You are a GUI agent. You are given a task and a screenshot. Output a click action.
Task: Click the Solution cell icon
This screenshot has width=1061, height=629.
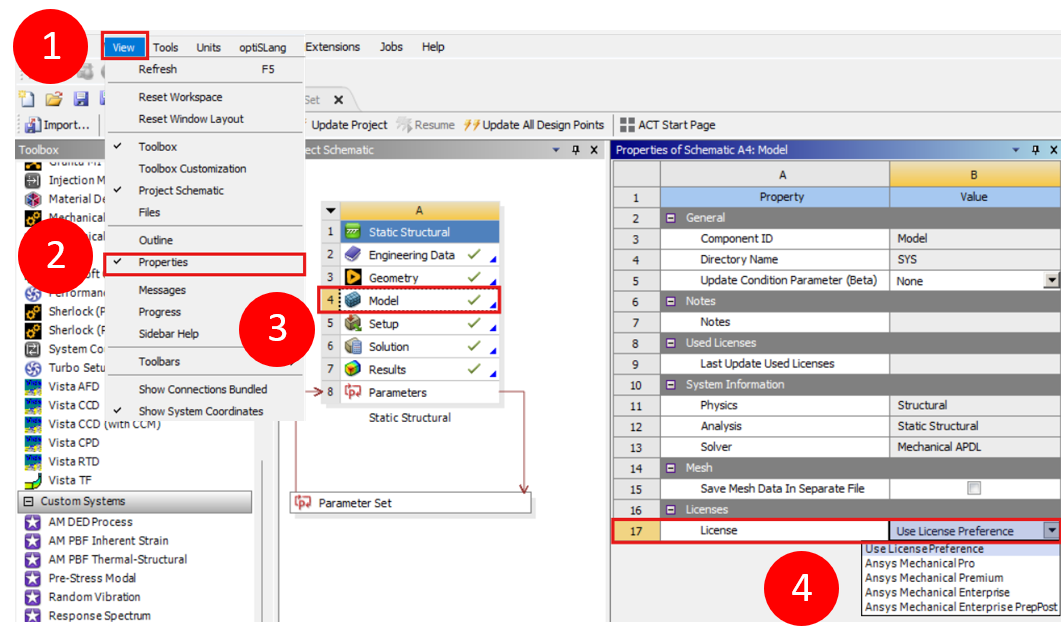tap(353, 346)
